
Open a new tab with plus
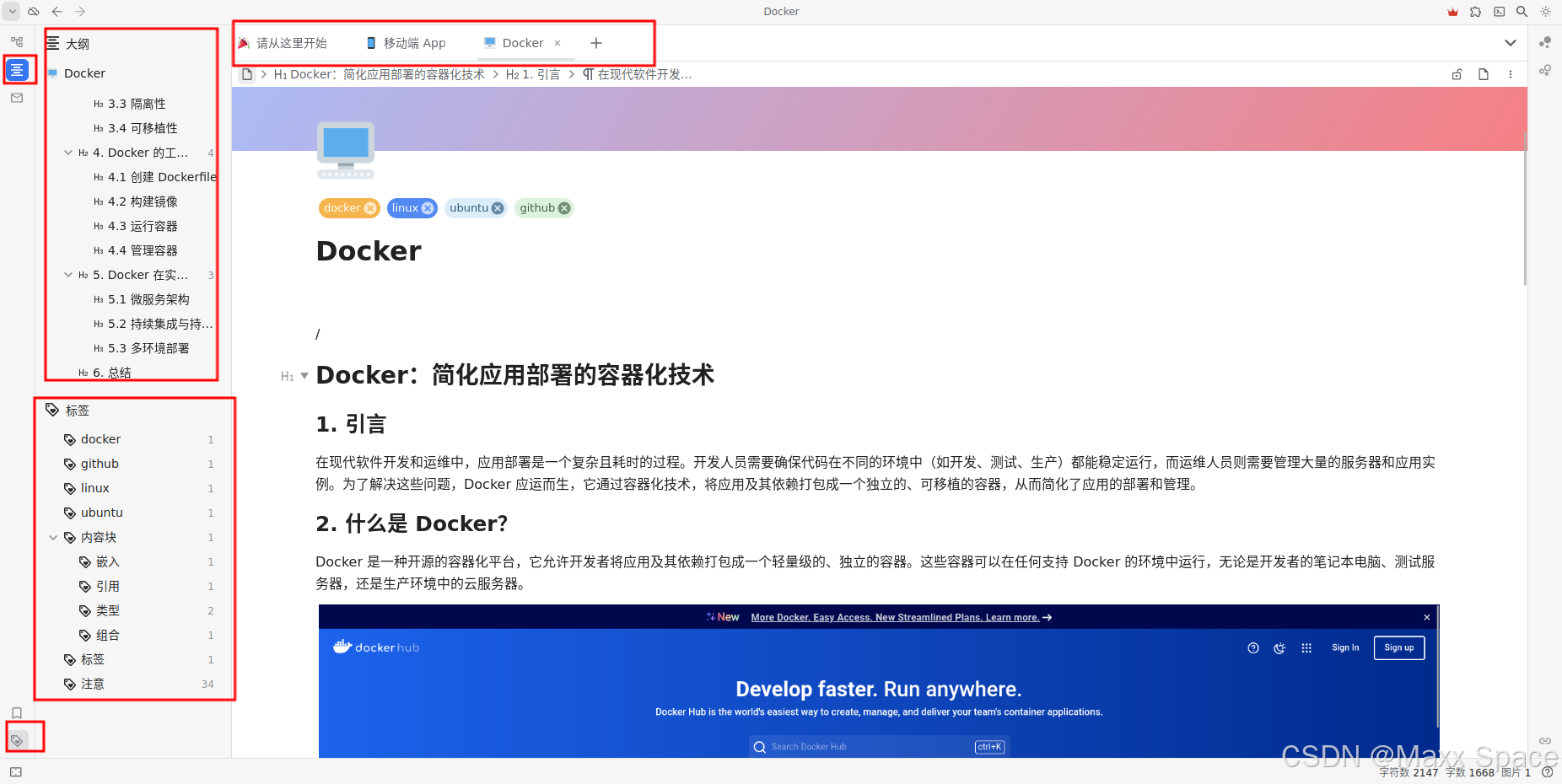coord(596,43)
